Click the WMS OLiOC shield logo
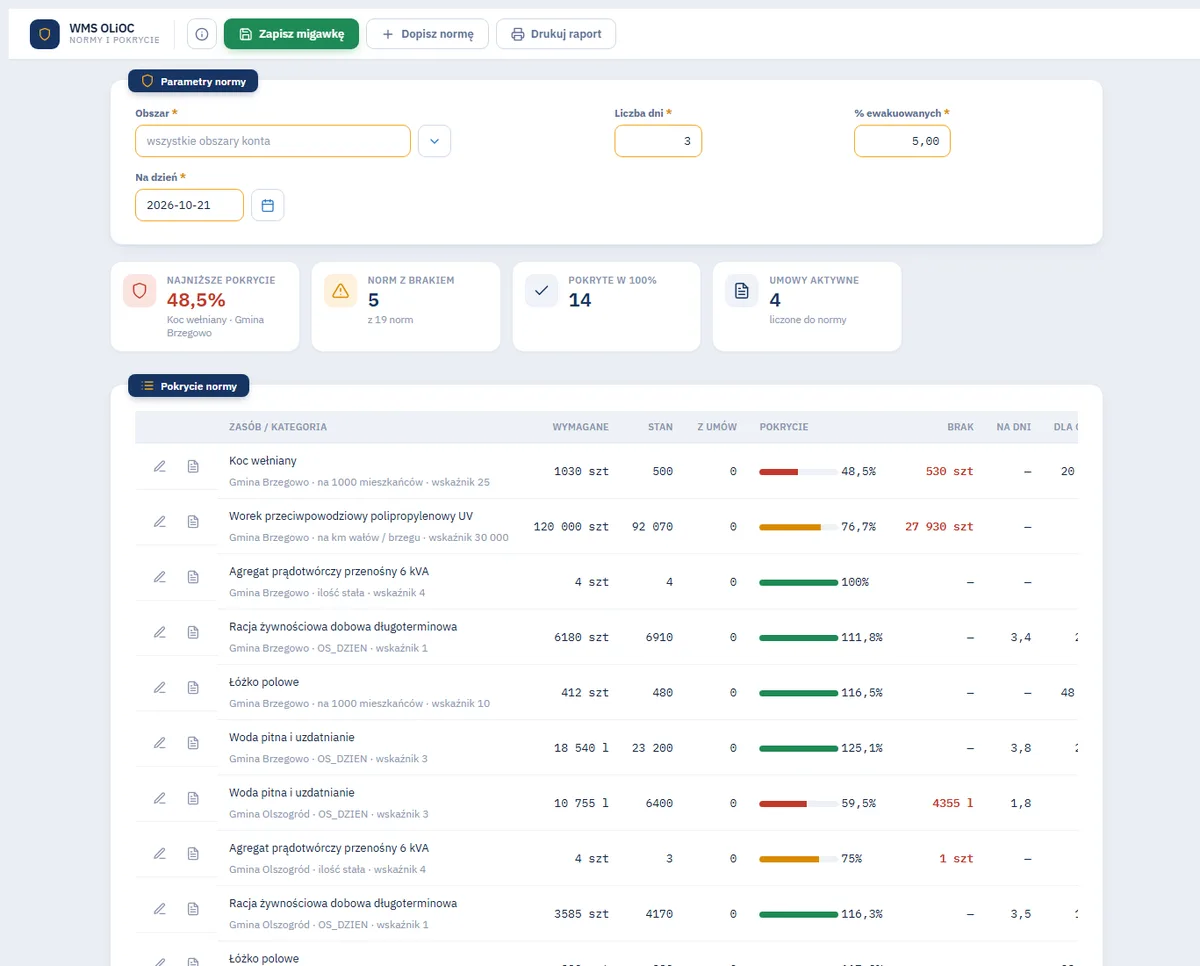This screenshot has height=966, width=1200. point(45,34)
